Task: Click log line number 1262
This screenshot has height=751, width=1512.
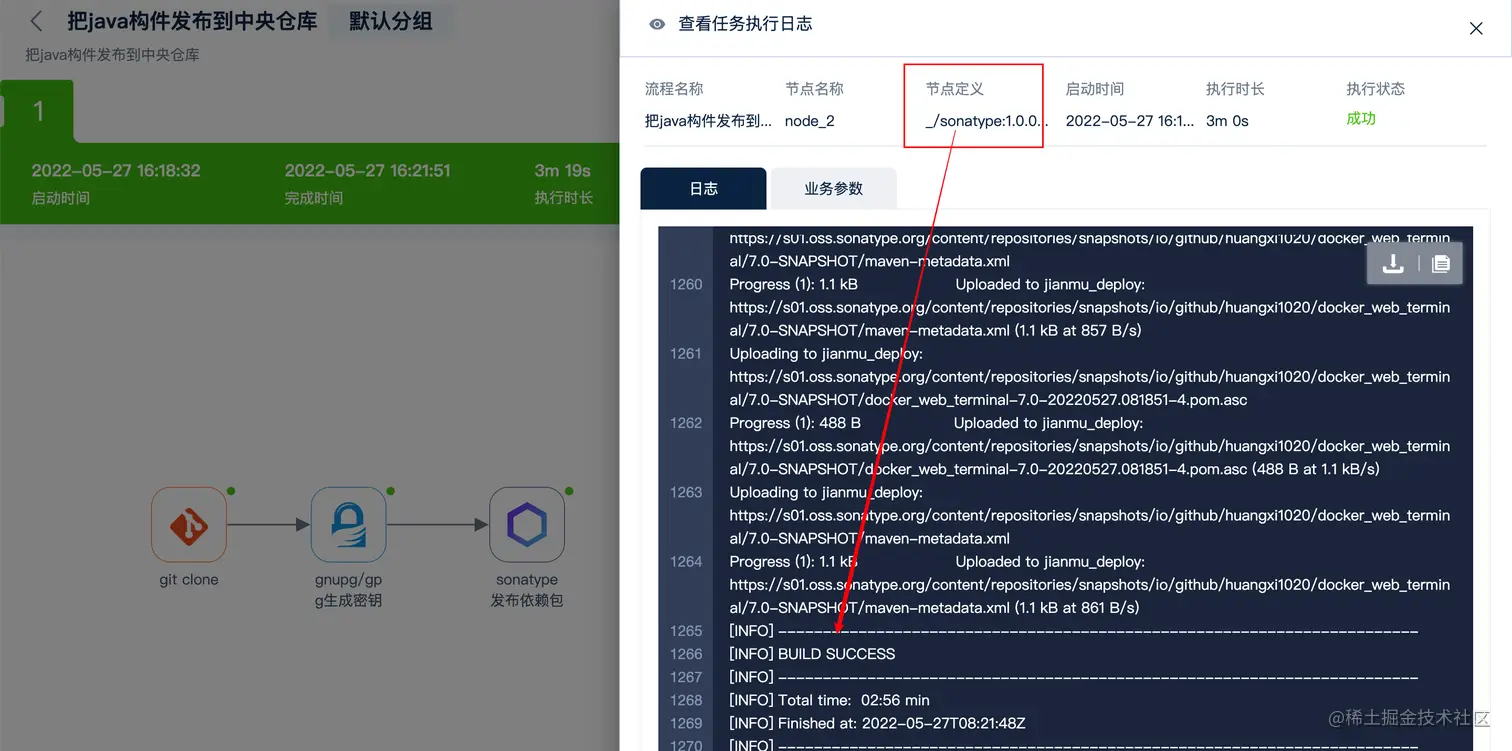Action: (686, 423)
